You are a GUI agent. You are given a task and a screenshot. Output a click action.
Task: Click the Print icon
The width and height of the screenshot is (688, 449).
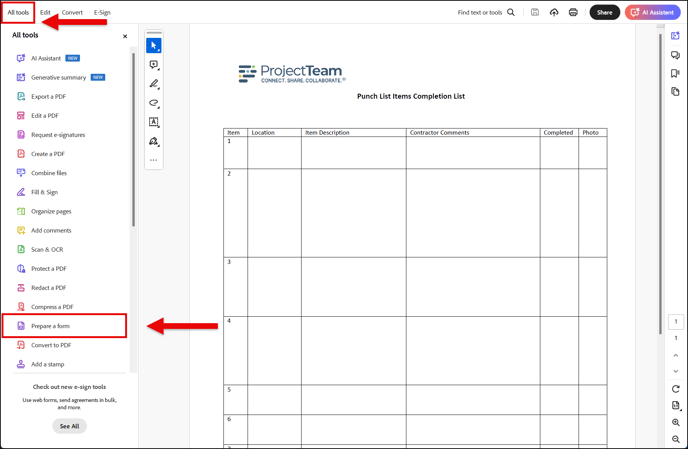(x=573, y=12)
